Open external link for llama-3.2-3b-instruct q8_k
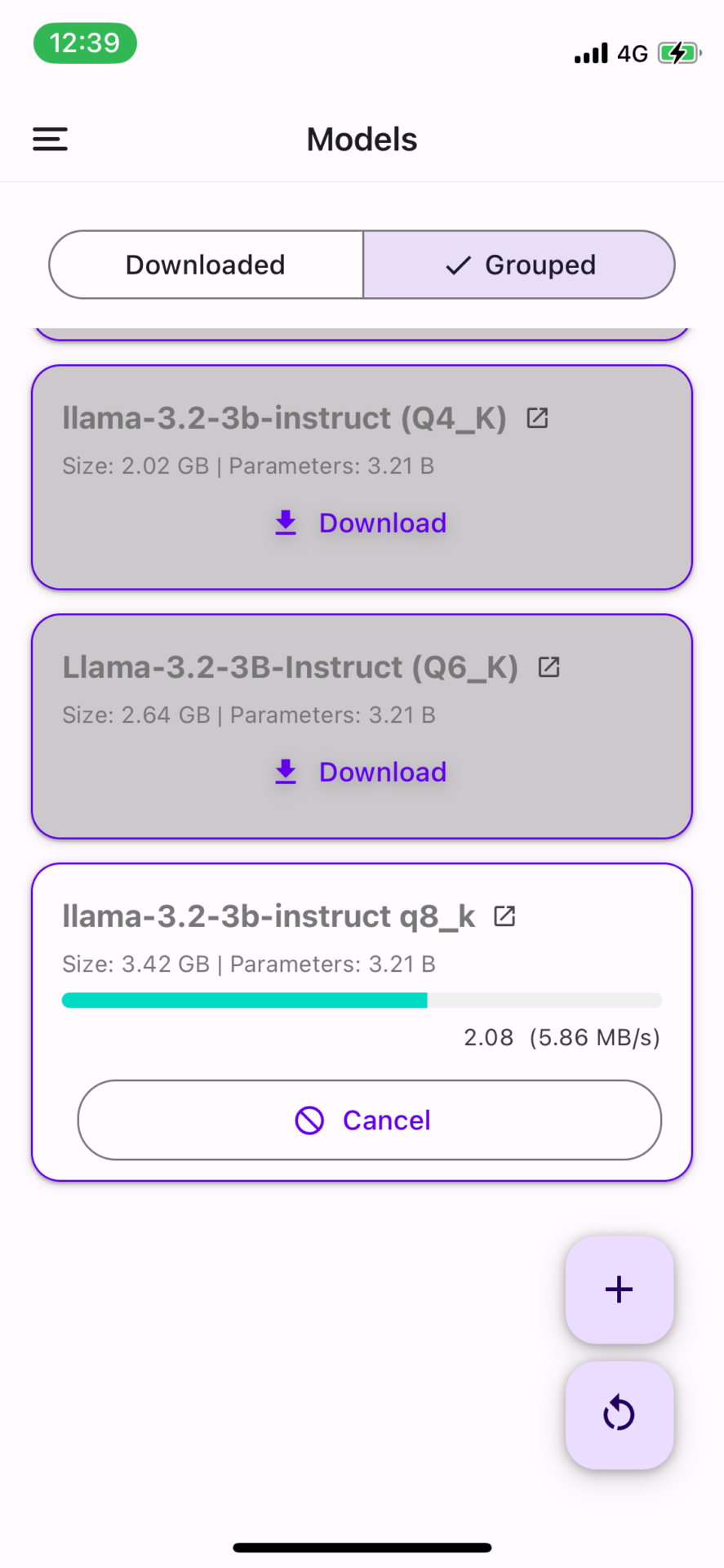 (x=504, y=916)
